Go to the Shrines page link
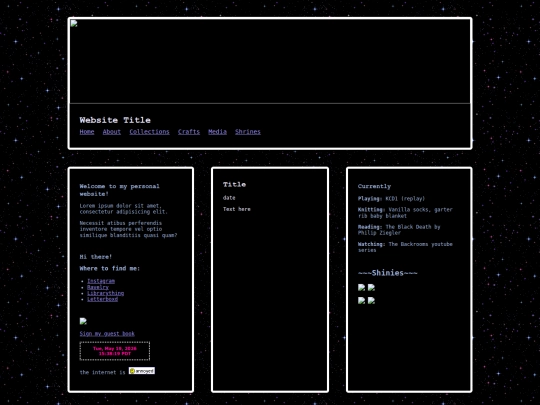This screenshot has width=540, height=405. pyautogui.click(x=248, y=132)
